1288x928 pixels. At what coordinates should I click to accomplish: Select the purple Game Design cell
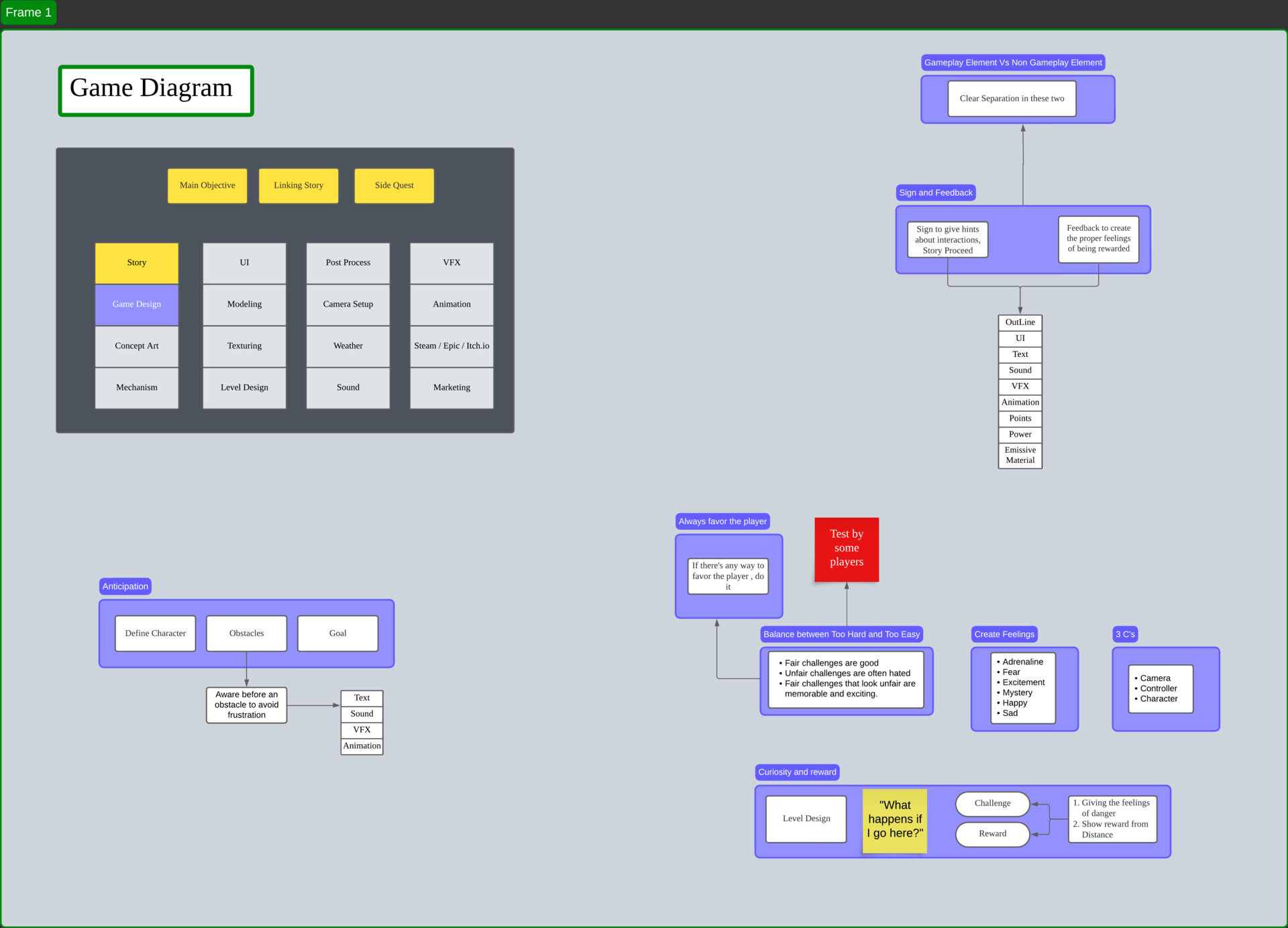137,305
